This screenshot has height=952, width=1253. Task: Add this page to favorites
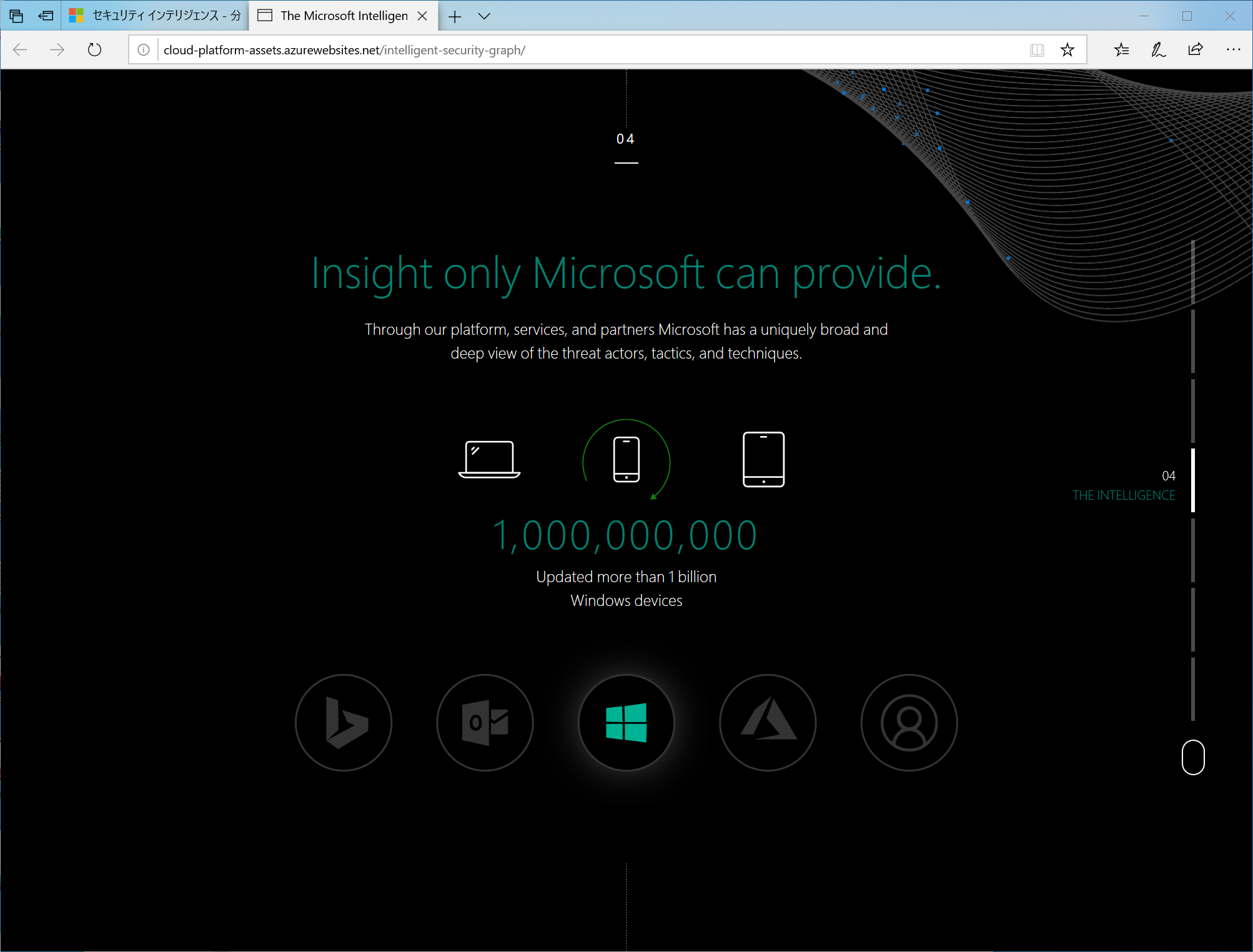tap(1067, 50)
